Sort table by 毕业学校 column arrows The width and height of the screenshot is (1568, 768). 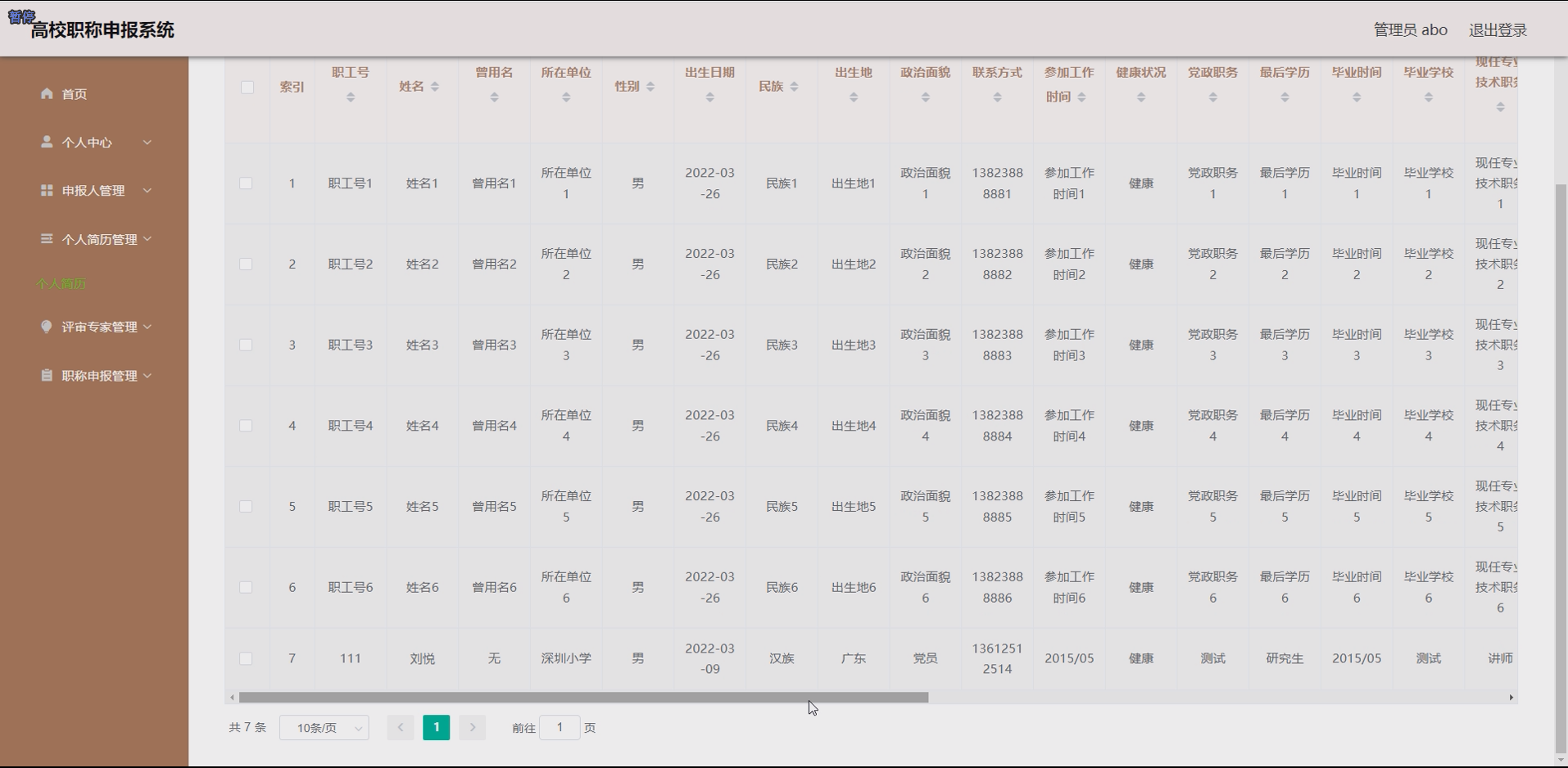[x=1429, y=97]
